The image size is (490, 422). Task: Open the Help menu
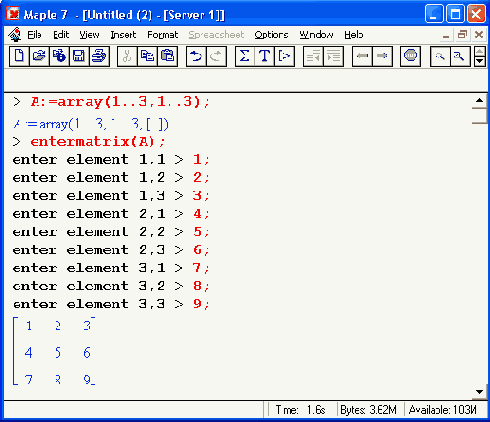pos(354,35)
